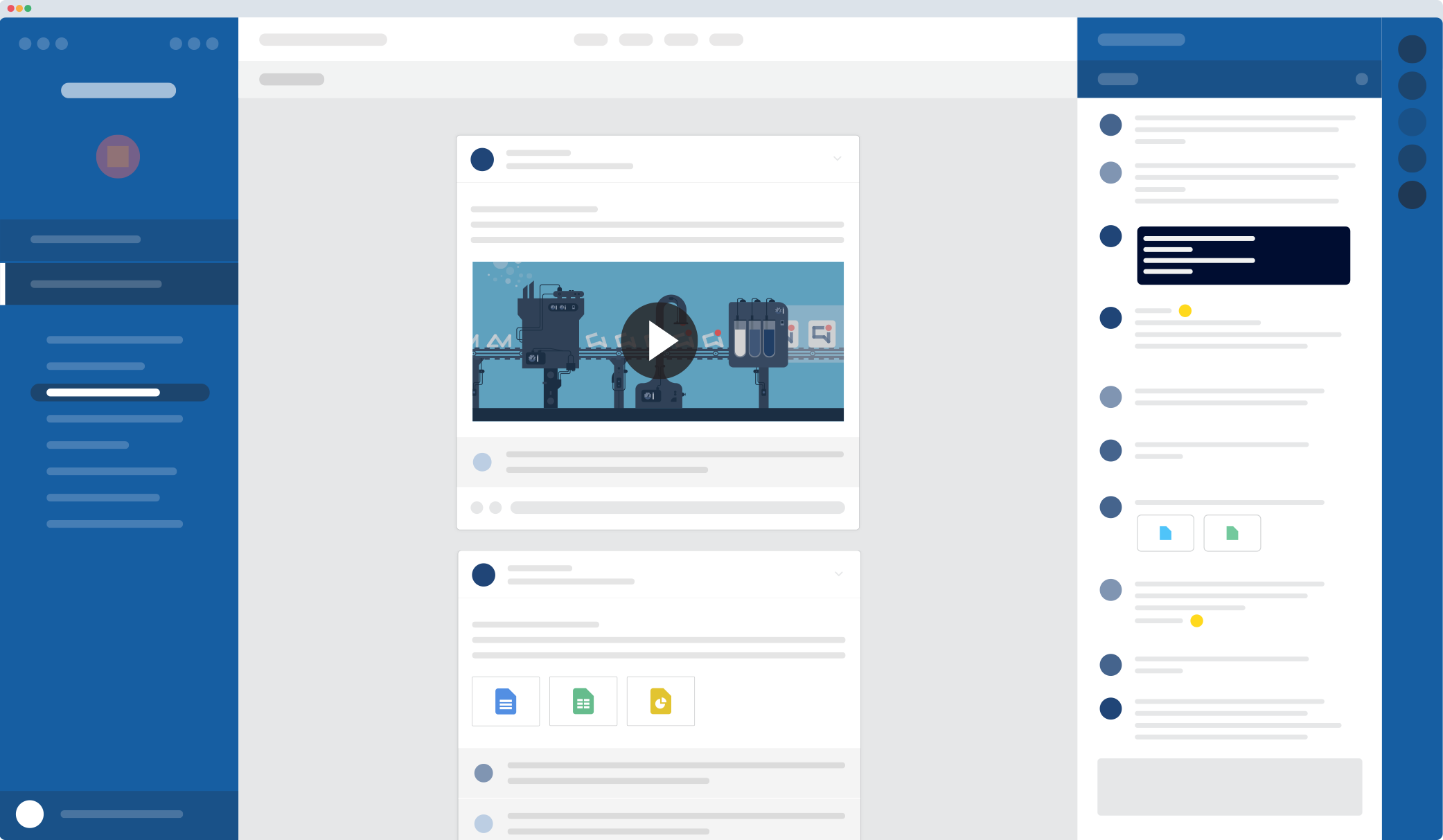Click the fifth circle in far-right rail
Image resolution: width=1443 pixels, height=840 pixels.
click(1412, 195)
